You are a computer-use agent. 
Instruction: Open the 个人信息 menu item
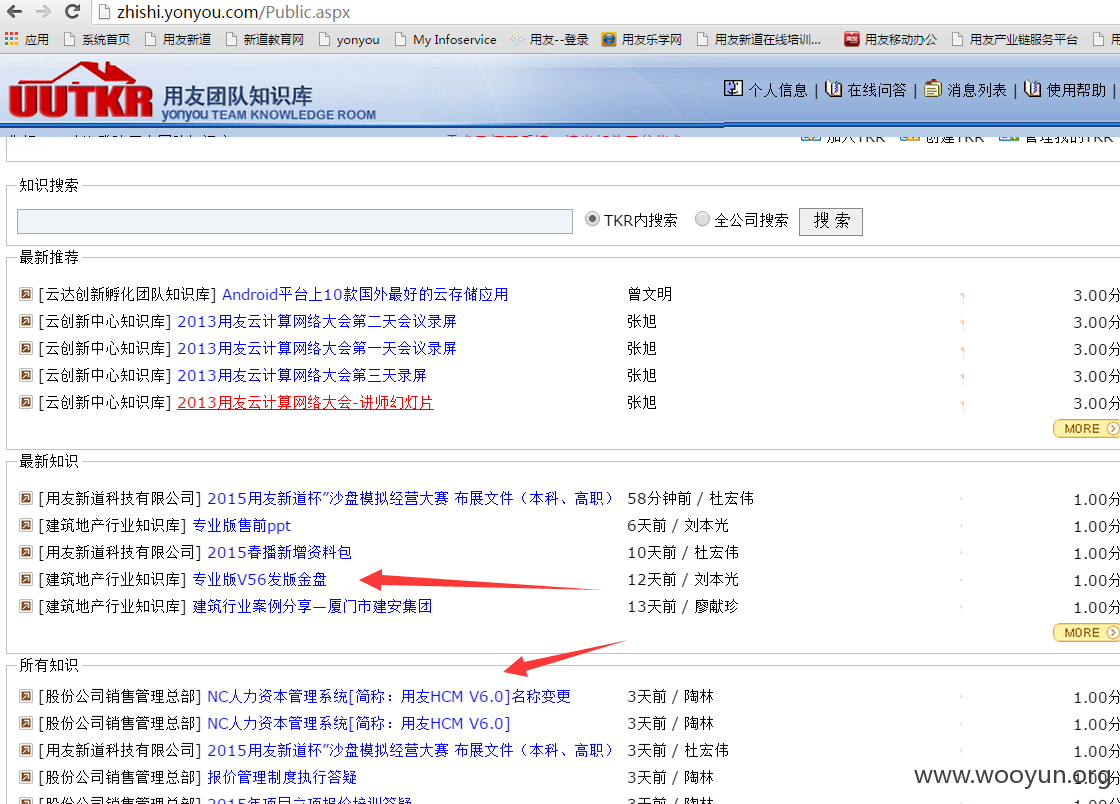tap(765, 89)
